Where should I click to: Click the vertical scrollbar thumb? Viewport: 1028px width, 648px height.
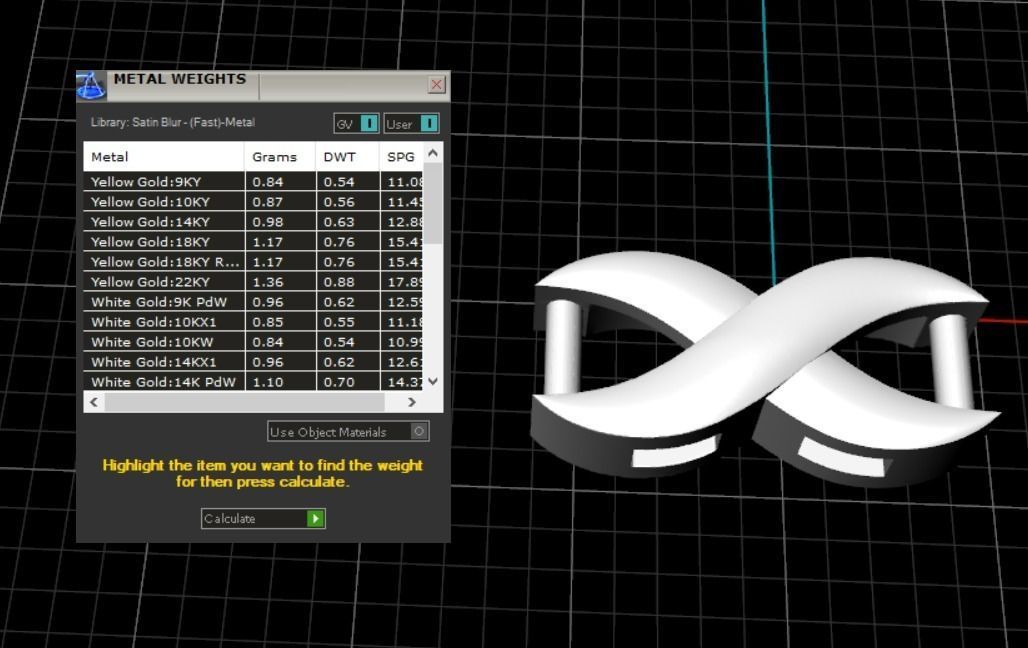[x=433, y=203]
